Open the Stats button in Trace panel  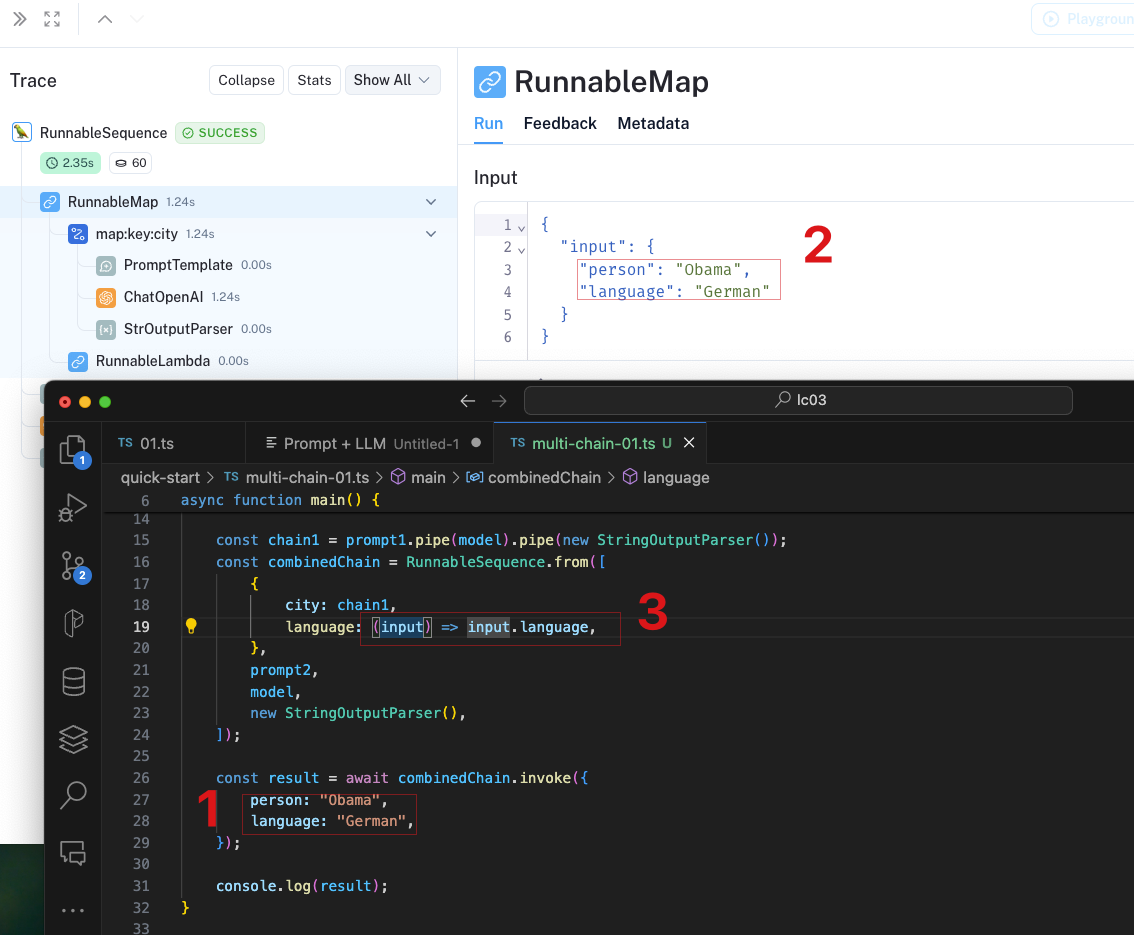pos(315,80)
